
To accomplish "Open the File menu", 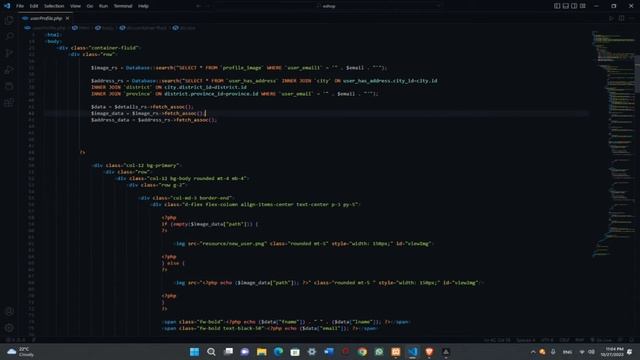I will 20,6.
